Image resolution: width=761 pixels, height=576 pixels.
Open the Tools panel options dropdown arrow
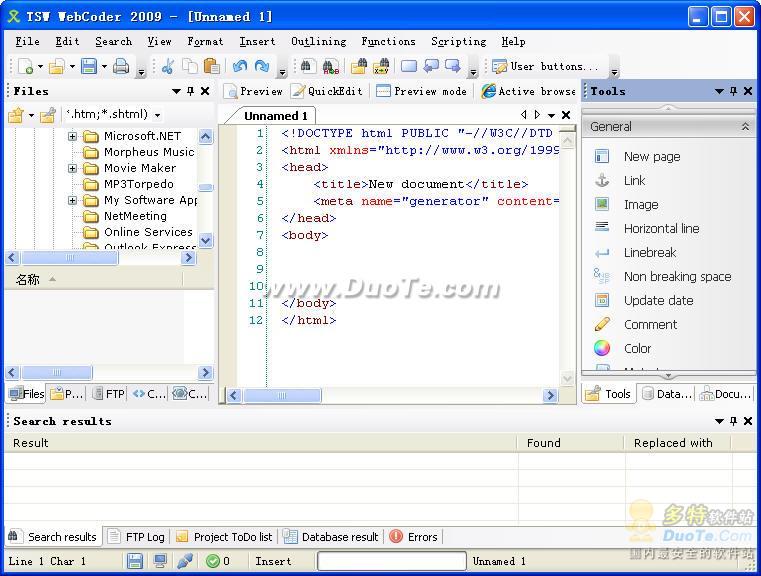pos(720,91)
